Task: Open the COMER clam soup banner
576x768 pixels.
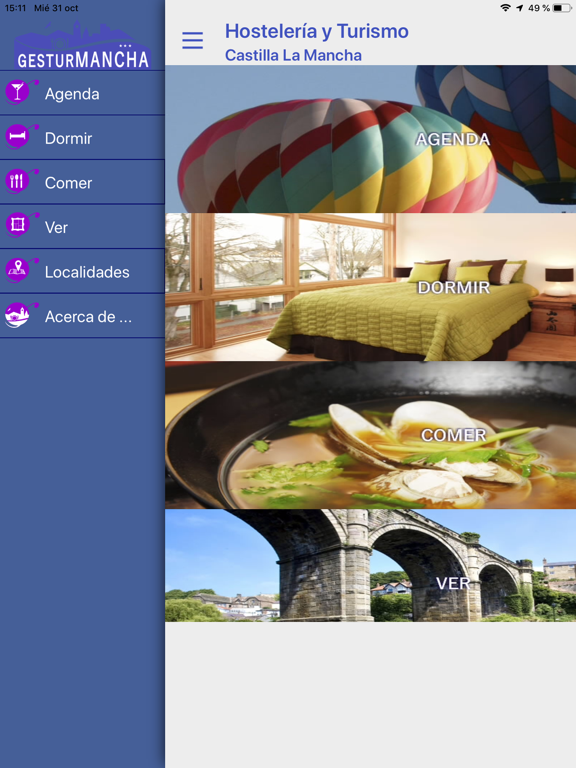Action: [x=370, y=435]
